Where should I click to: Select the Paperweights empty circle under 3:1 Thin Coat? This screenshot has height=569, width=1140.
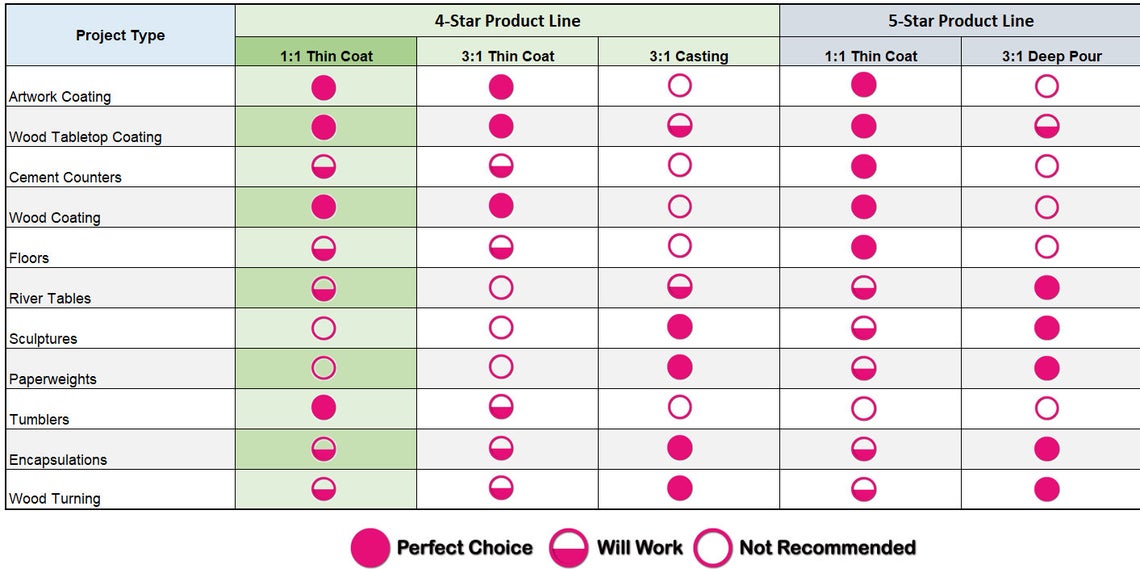click(x=501, y=368)
